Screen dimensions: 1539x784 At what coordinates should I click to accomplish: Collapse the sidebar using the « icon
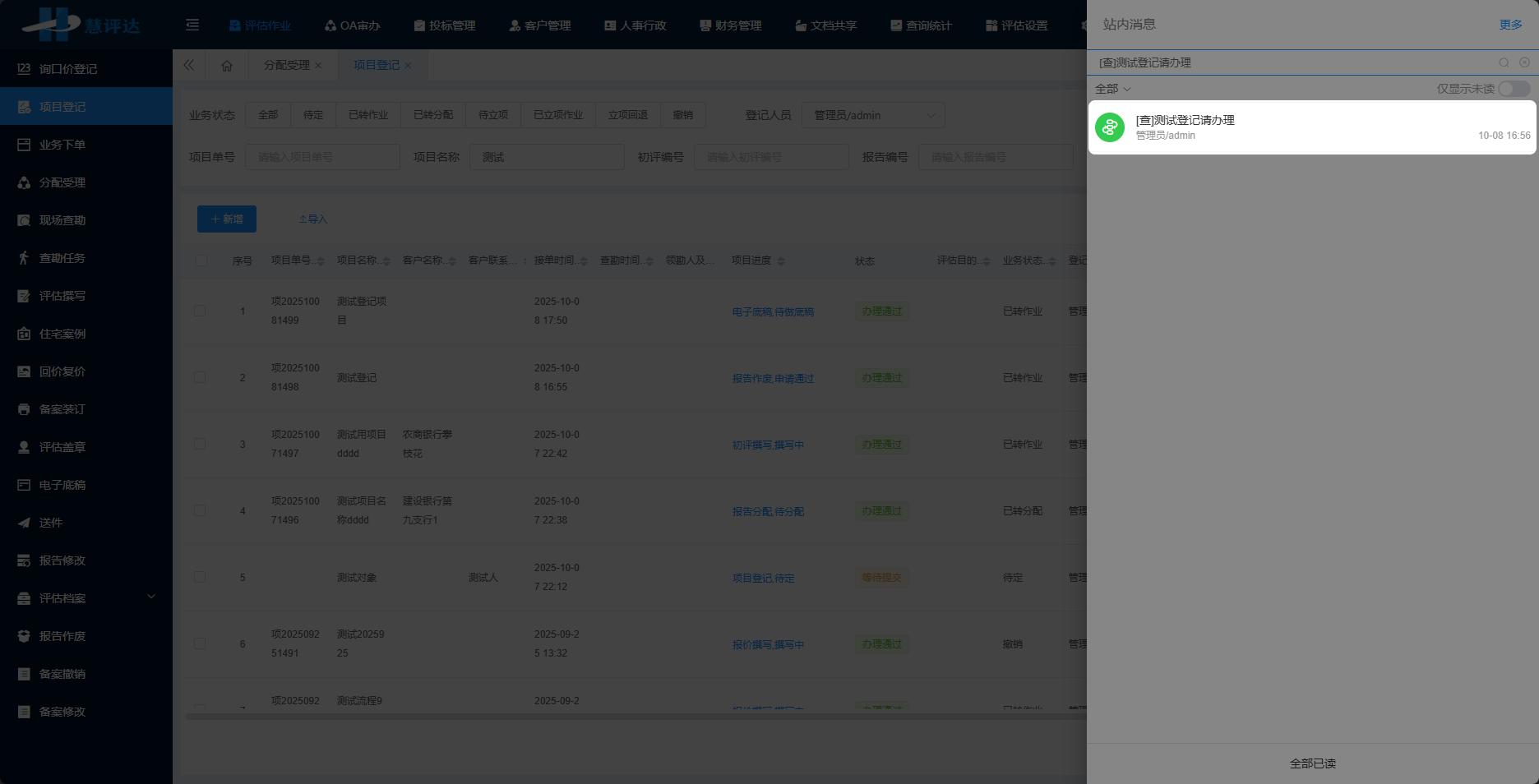189,65
